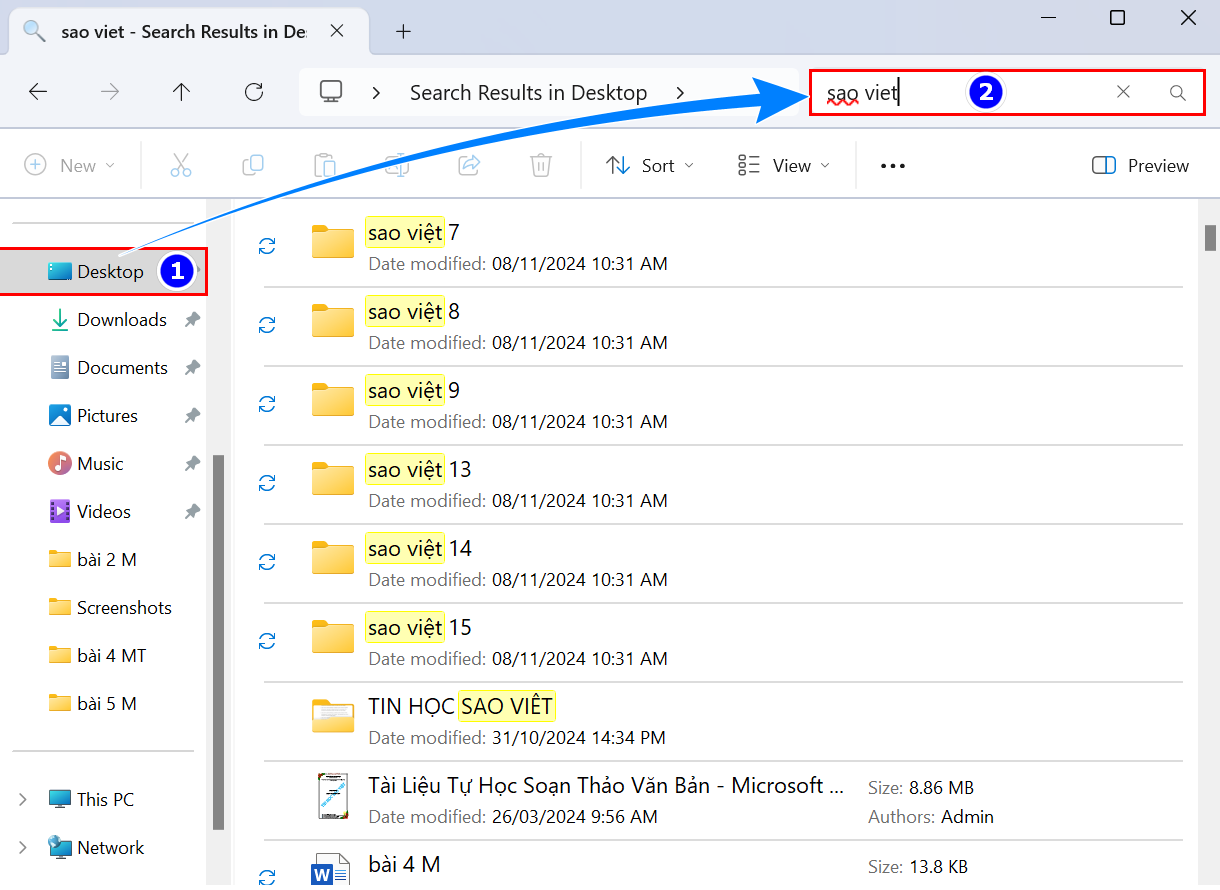1220x890 pixels.
Task: Select Downloads in the sidebar
Action: coord(121,320)
